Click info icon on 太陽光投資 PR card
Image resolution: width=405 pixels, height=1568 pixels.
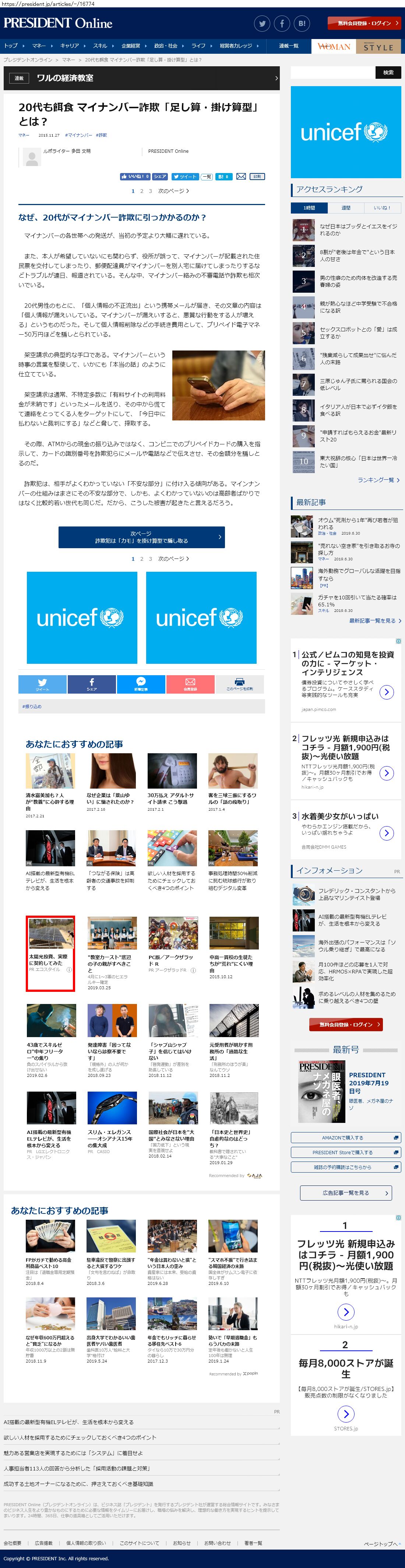[69, 970]
